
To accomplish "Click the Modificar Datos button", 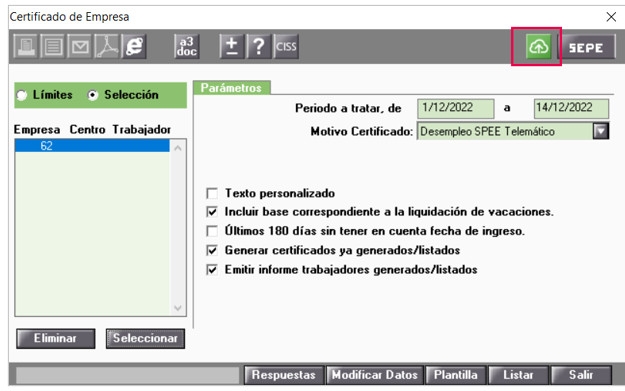I will [375, 375].
